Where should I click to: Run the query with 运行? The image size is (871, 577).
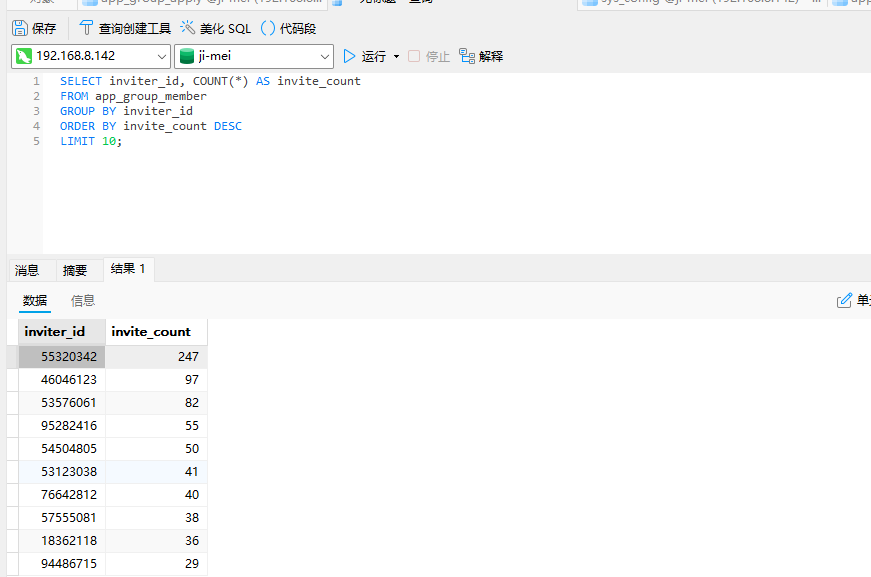[x=364, y=56]
